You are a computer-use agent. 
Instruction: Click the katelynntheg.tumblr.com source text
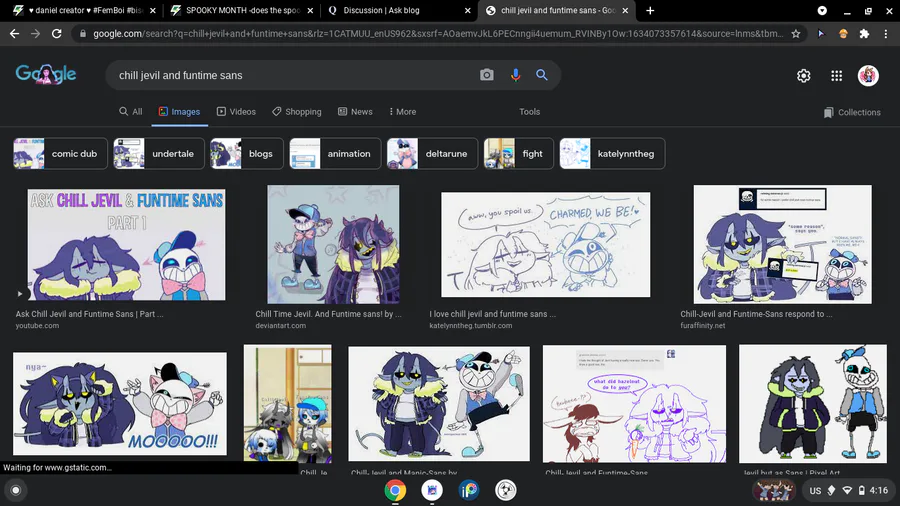[x=471, y=326]
